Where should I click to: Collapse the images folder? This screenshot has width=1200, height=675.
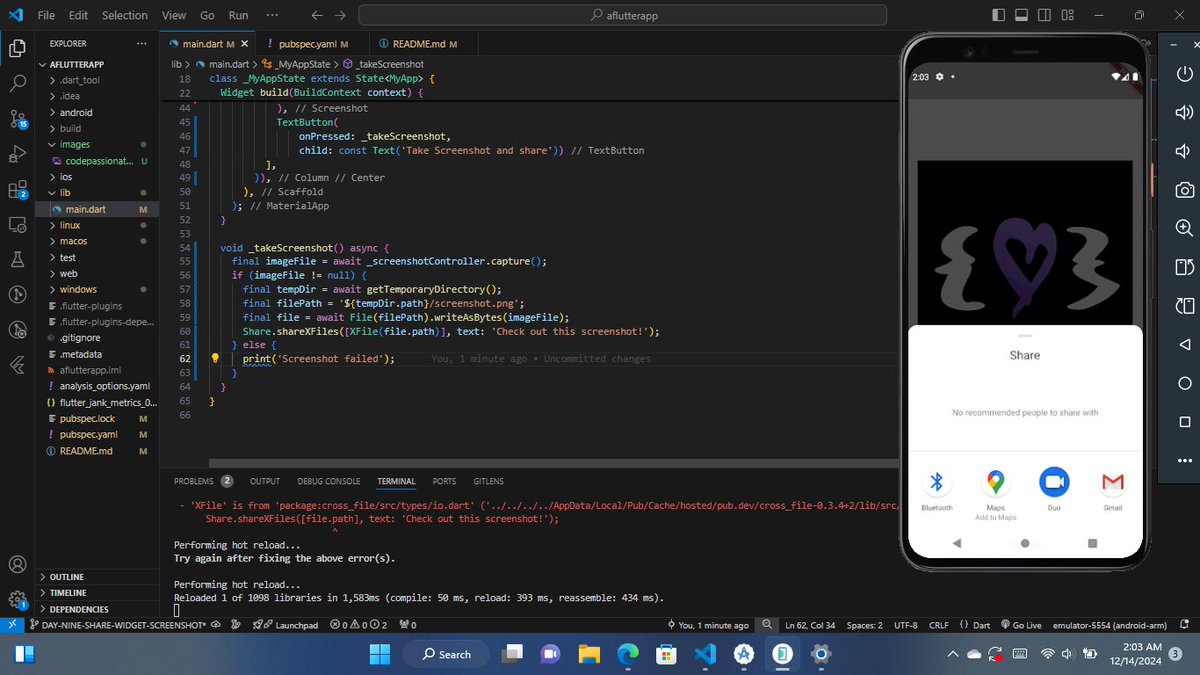coord(72,144)
